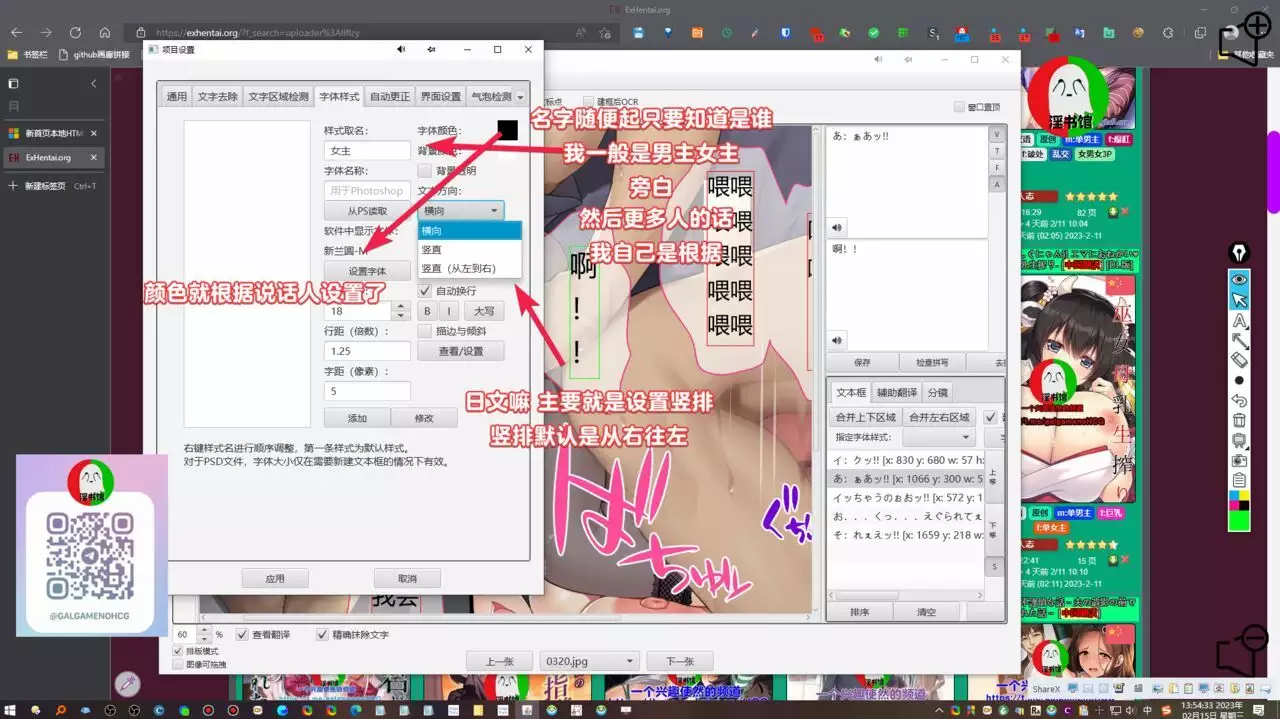Toggle the '窗口置顶' checkbox
The height and width of the screenshot is (719, 1280).
960,107
